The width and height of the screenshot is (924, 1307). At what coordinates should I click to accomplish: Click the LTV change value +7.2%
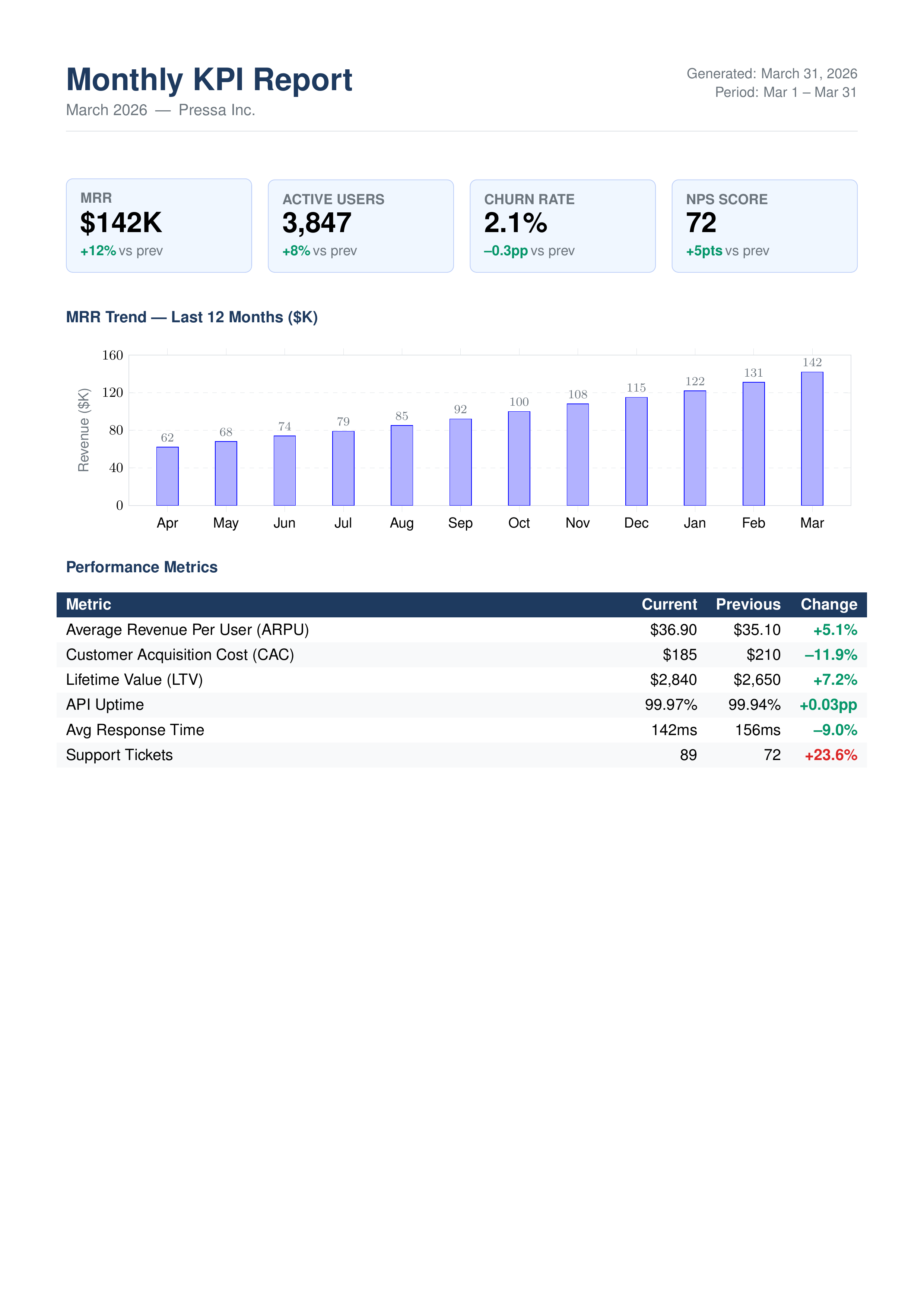[x=835, y=680]
